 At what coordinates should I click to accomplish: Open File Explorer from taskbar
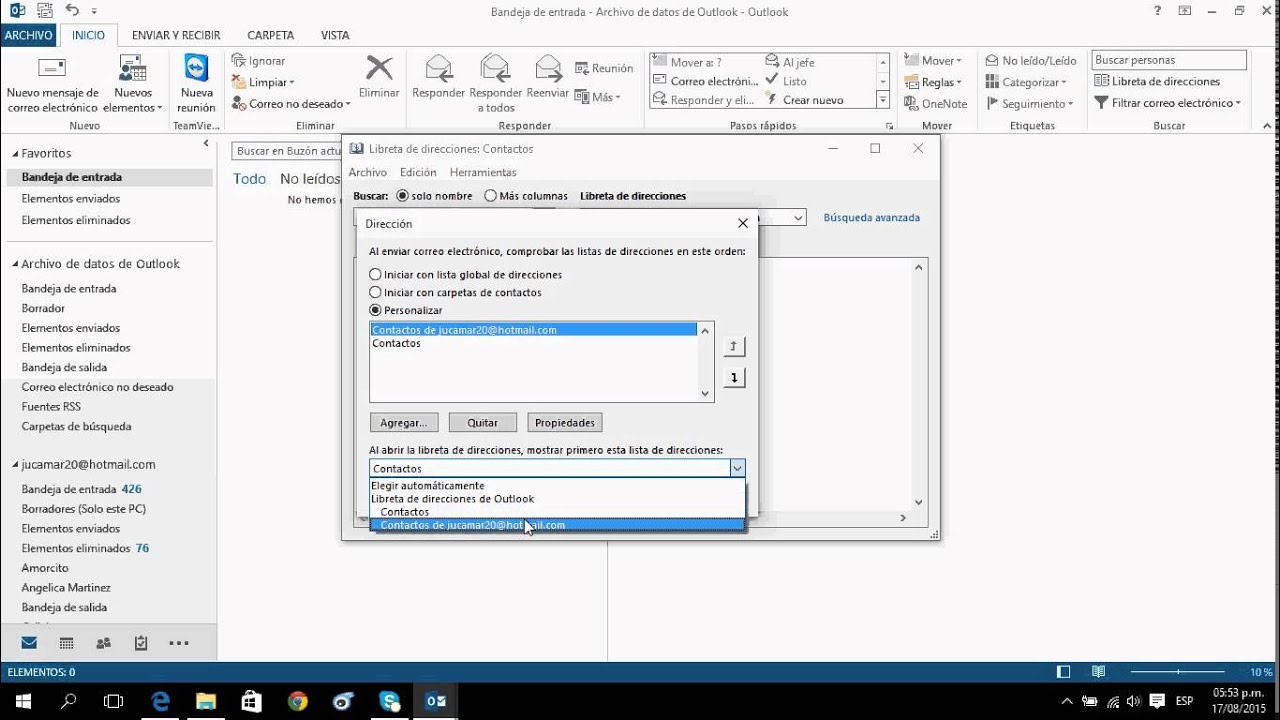point(206,701)
